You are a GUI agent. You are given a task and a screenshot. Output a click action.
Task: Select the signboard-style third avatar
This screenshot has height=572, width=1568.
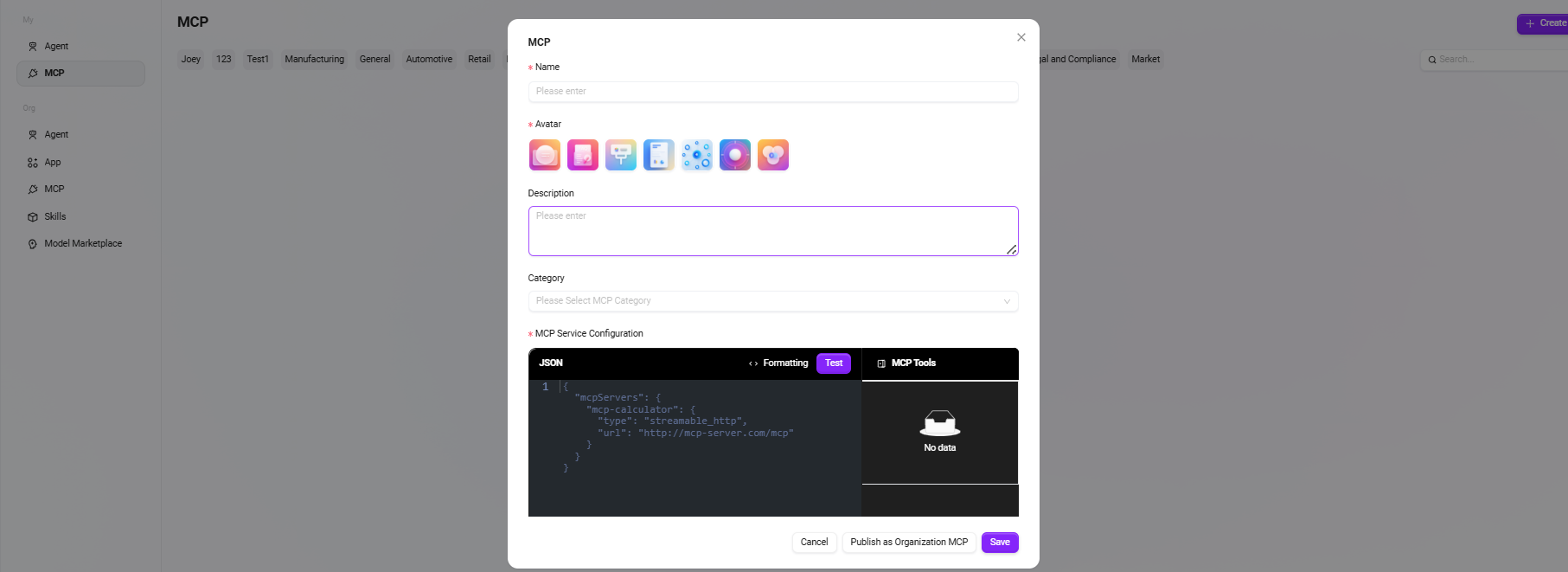[x=621, y=156]
